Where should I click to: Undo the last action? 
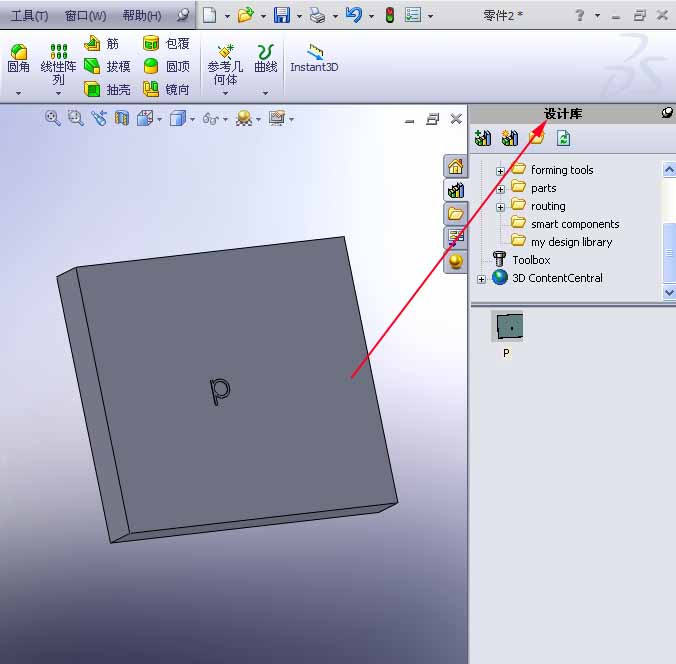coord(354,16)
